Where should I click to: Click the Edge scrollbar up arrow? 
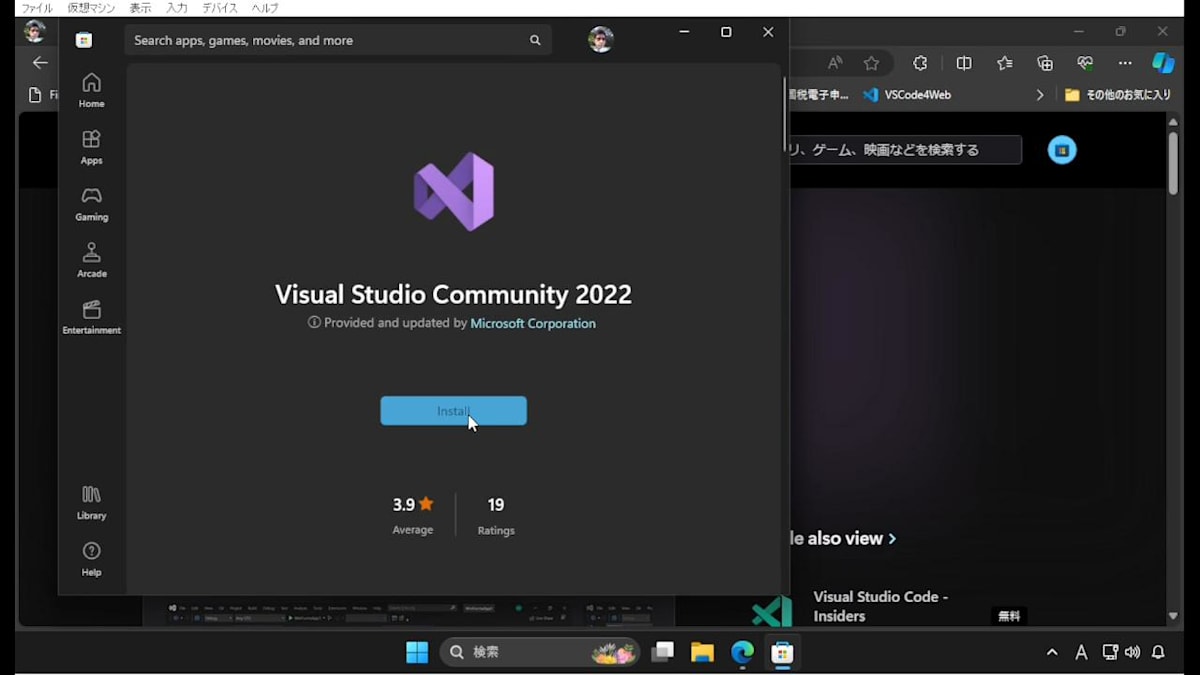1173,120
